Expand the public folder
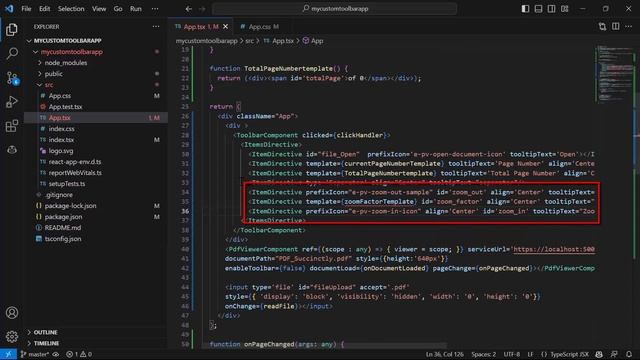 click(53, 74)
